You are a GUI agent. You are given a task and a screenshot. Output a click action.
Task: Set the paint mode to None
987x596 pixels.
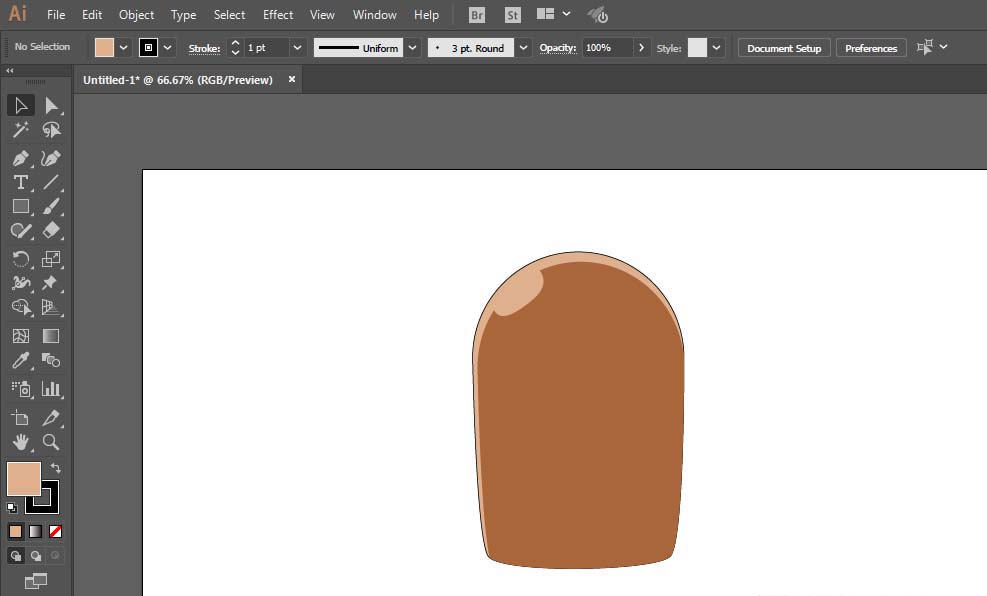(56, 531)
